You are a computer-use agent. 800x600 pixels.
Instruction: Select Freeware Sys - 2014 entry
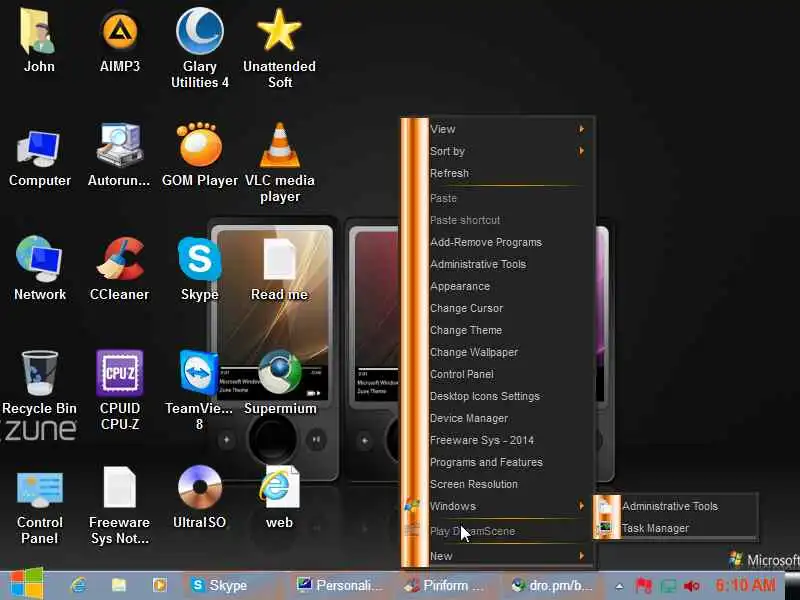(512, 440)
